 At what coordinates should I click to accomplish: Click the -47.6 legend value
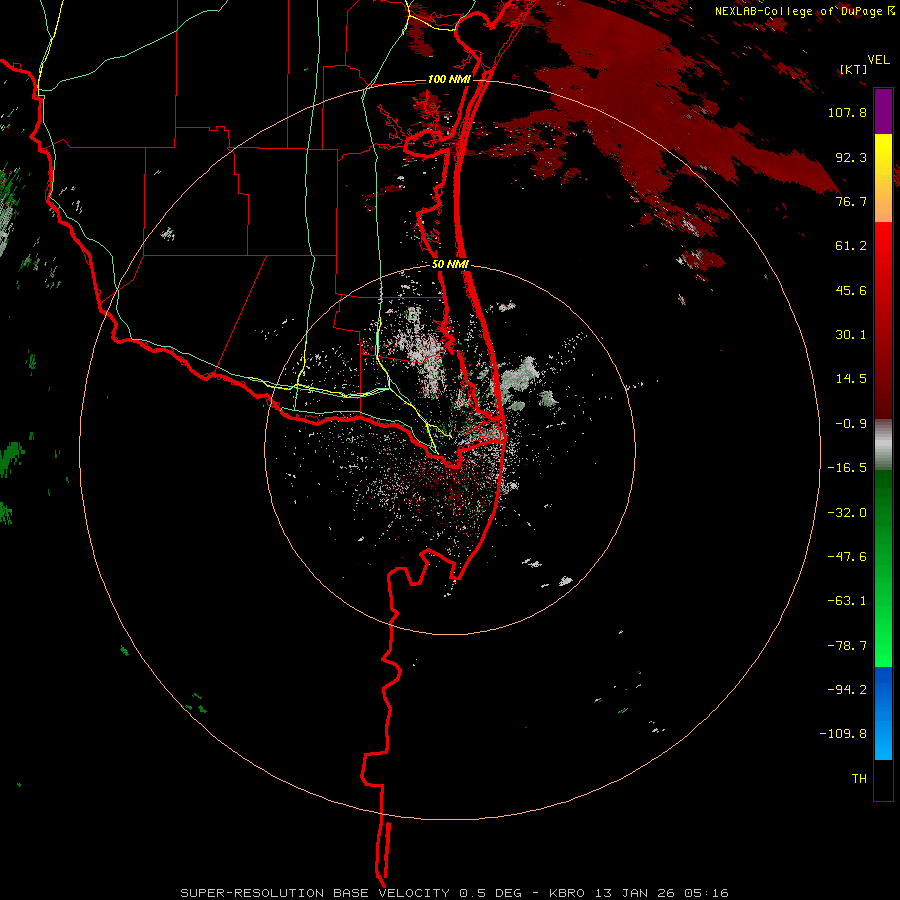(847, 557)
